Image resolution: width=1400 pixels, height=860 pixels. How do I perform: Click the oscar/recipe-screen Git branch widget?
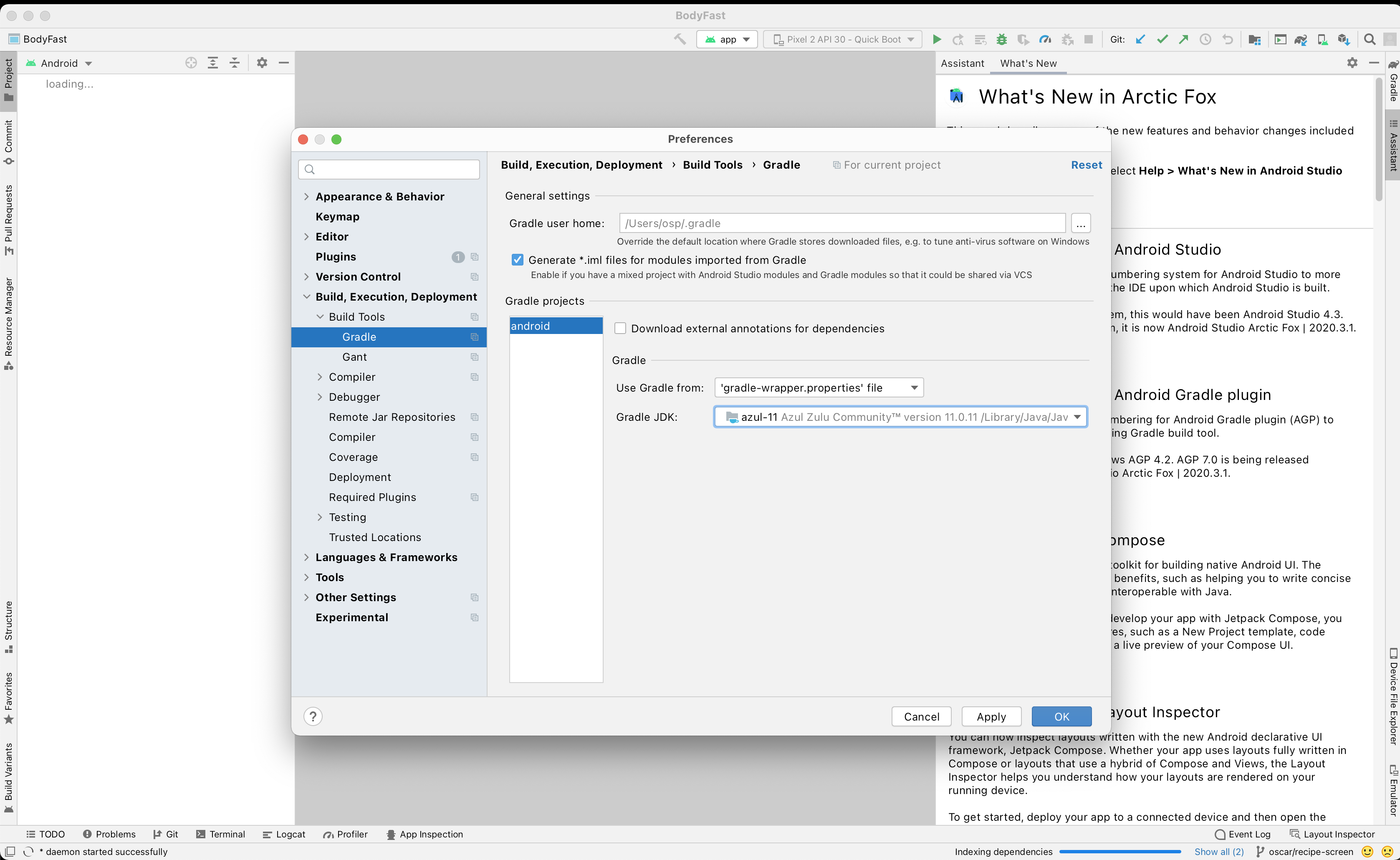[x=1304, y=852]
